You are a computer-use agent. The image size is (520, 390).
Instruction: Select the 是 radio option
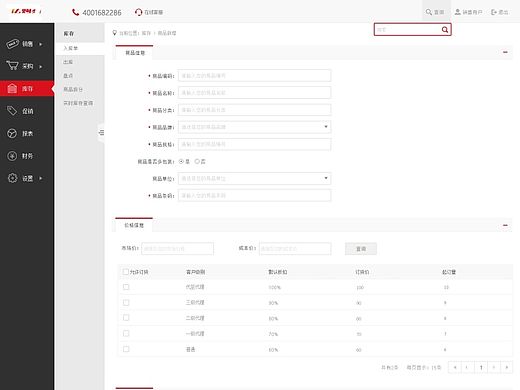tap(181, 161)
